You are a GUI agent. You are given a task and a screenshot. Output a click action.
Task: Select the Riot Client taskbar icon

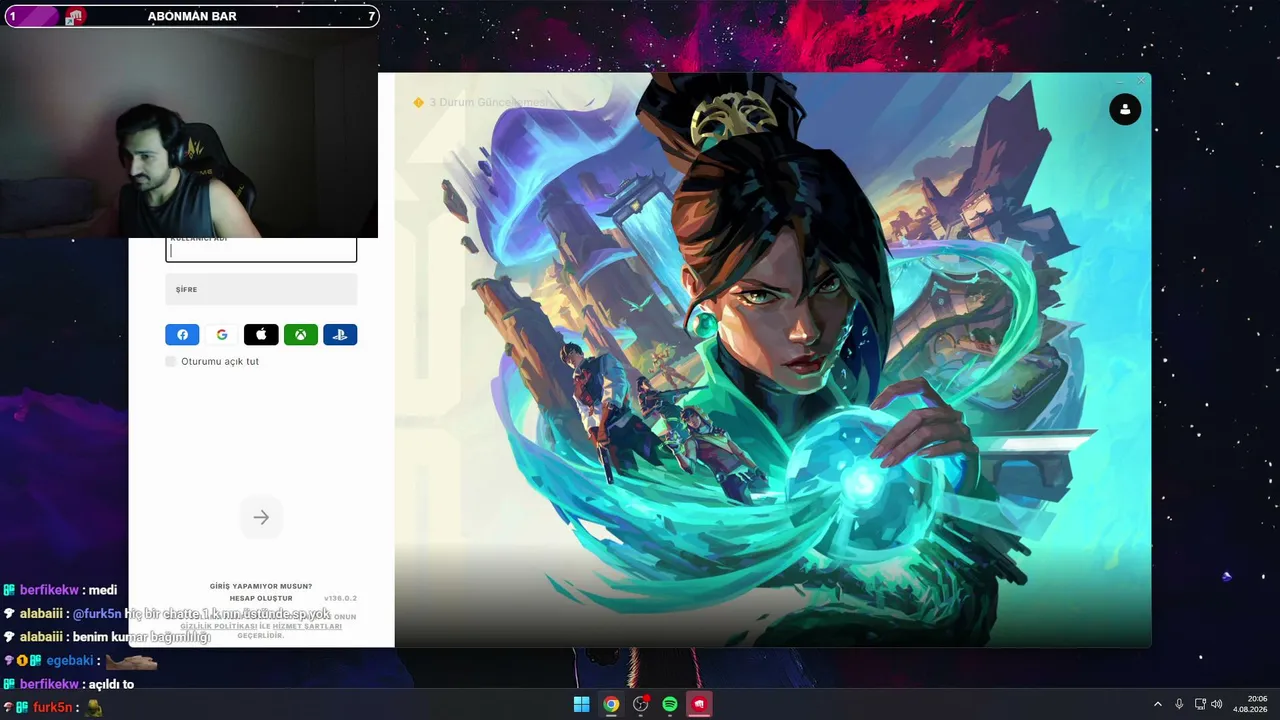699,704
